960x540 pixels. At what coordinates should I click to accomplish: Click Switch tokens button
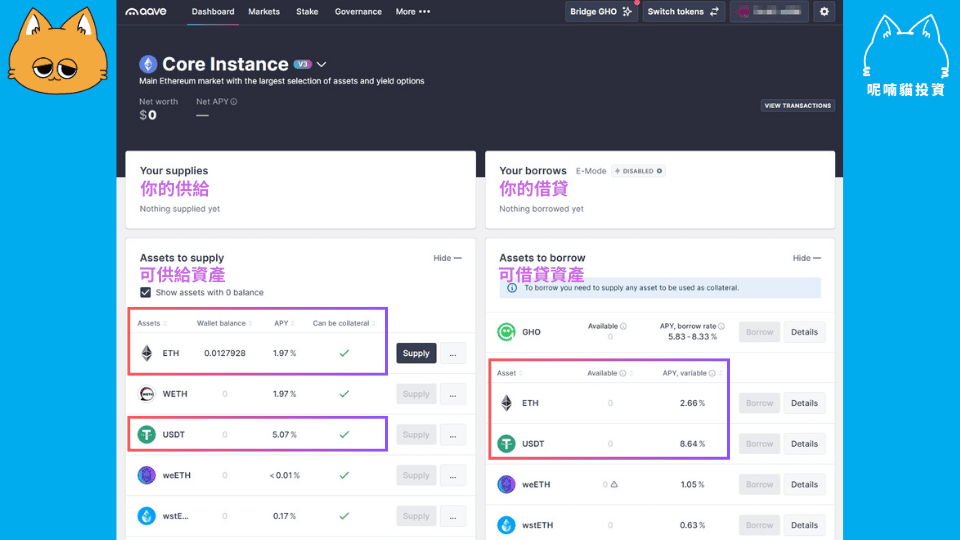(x=683, y=12)
